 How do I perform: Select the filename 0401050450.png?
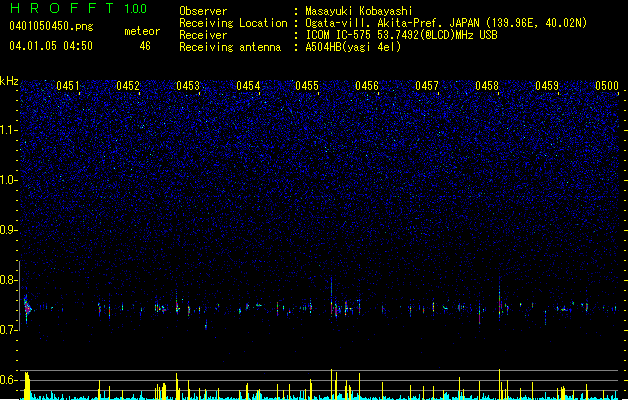click(51, 26)
